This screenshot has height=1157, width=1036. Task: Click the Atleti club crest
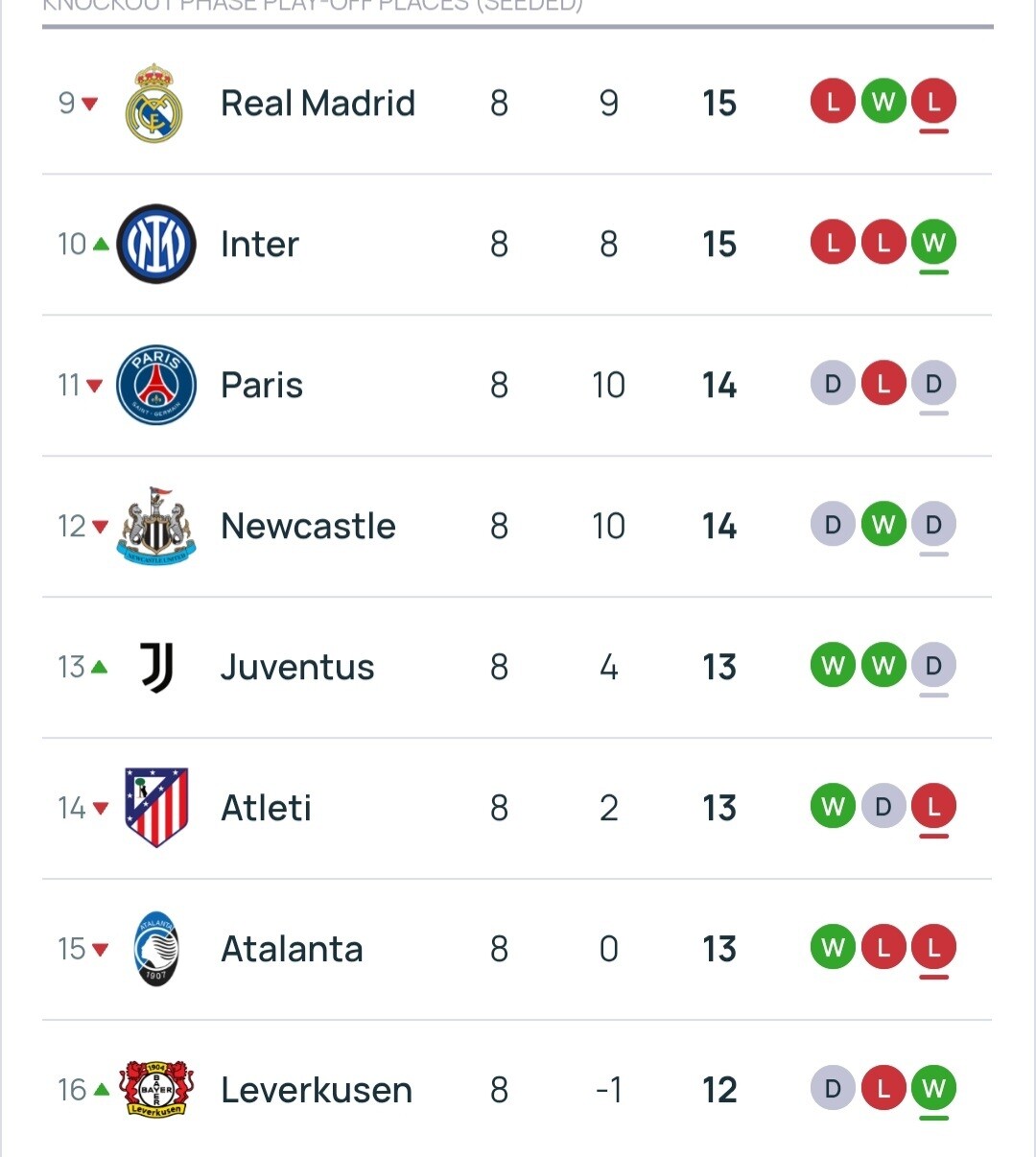pyautogui.click(x=156, y=808)
